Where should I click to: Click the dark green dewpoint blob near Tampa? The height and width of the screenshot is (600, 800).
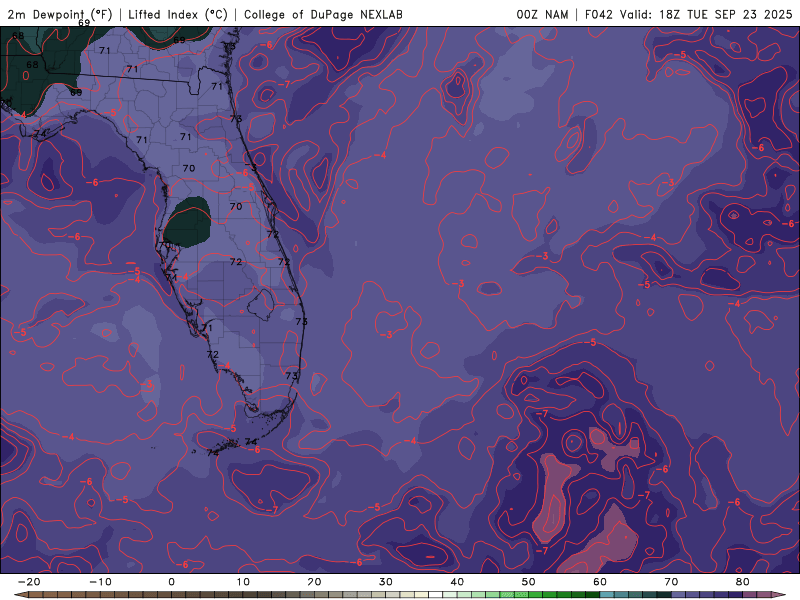[188, 222]
